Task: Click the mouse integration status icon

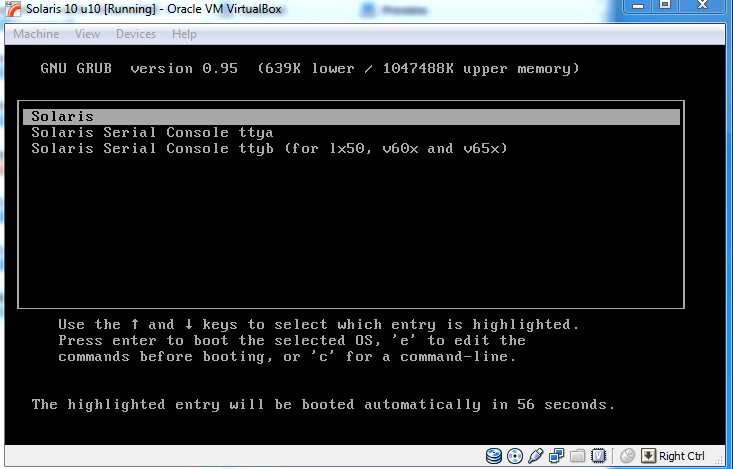Action: click(x=627, y=455)
